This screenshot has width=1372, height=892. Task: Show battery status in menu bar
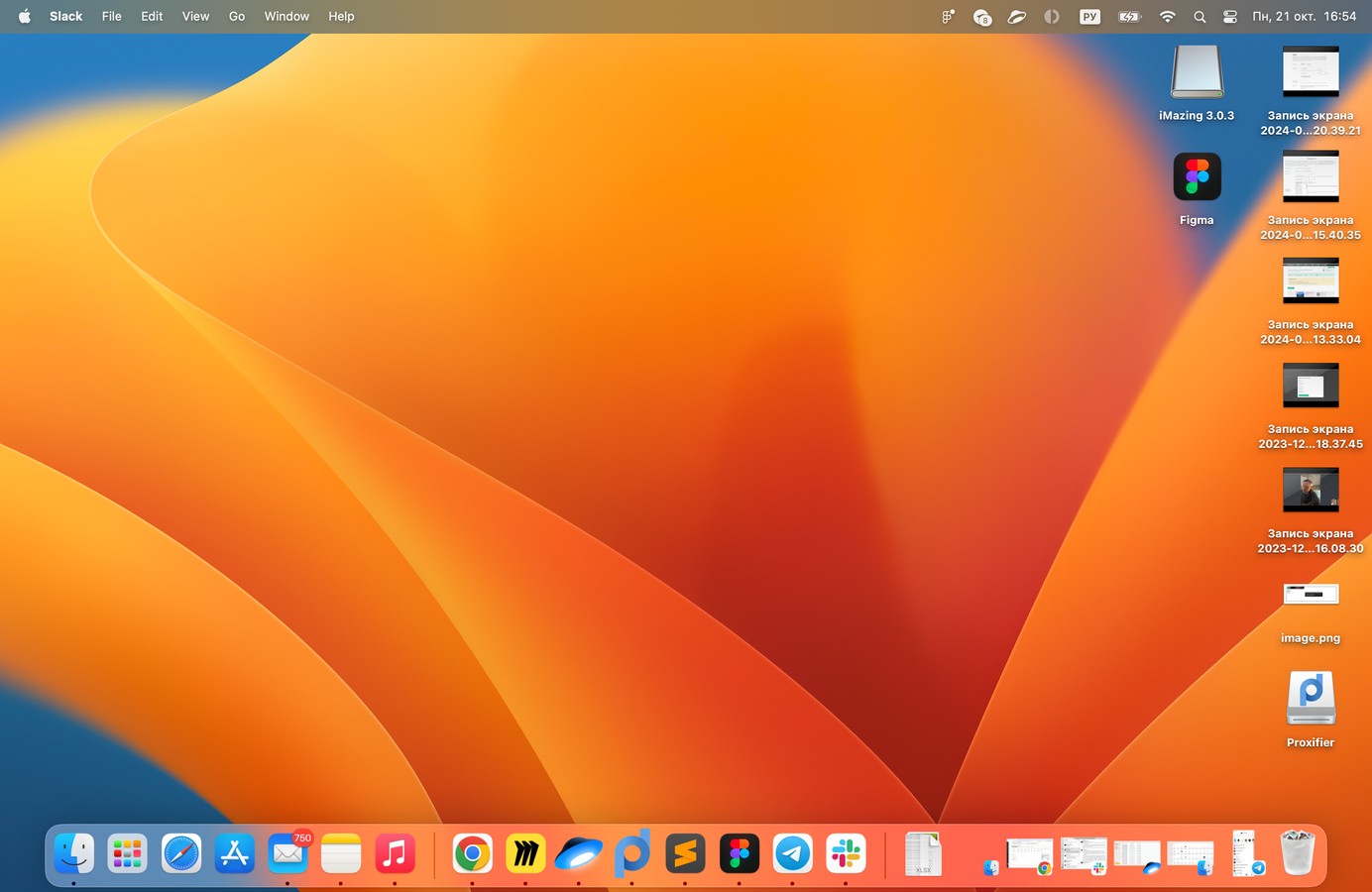[1129, 17]
